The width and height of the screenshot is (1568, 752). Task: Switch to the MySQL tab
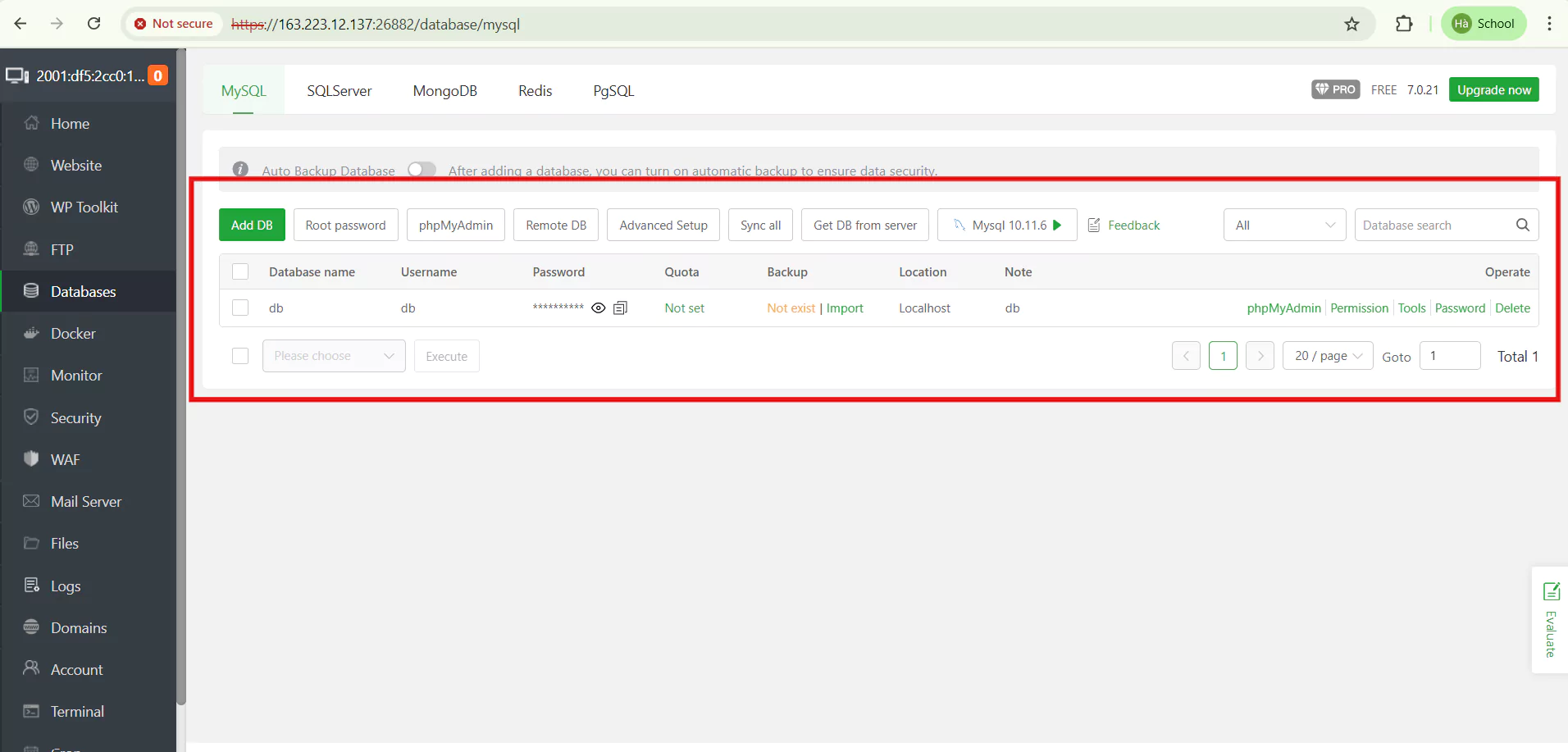[244, 90]
